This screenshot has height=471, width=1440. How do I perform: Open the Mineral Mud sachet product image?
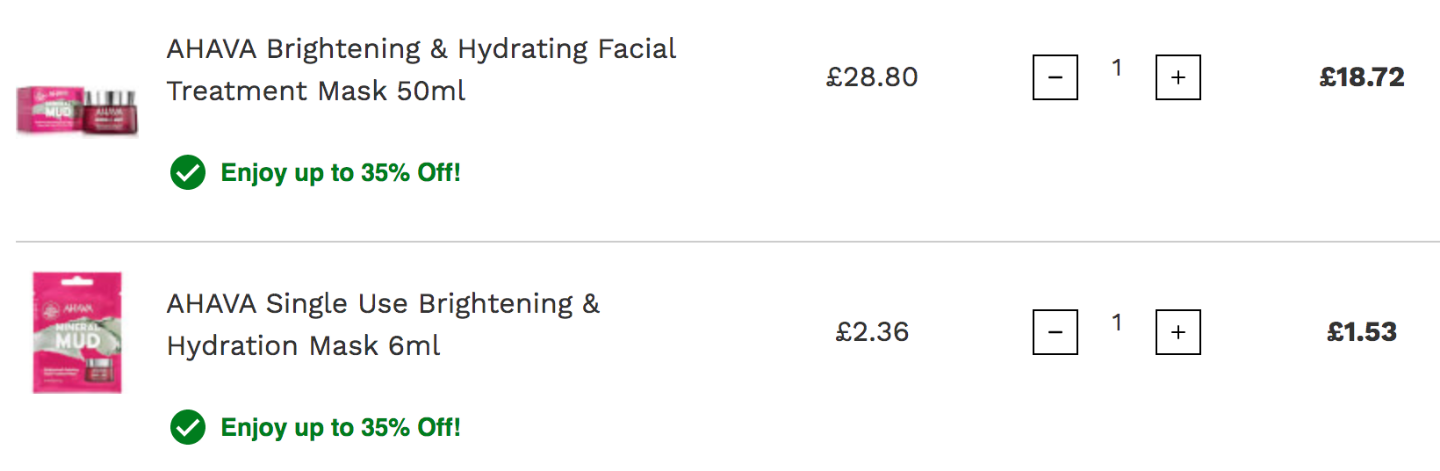pos(77,332)
